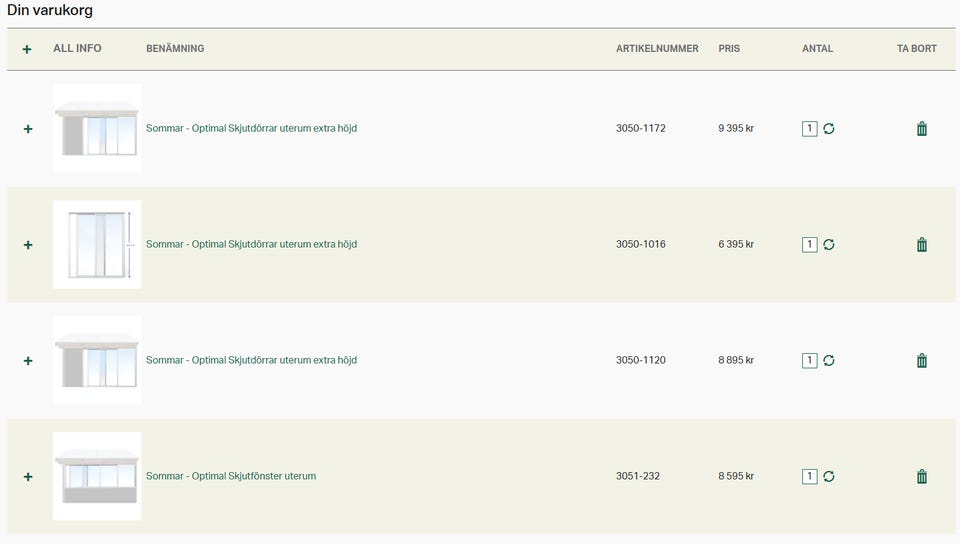Delete article 3050-1120 with trash icon
This screenshot has width=960, height=544.
922,360
